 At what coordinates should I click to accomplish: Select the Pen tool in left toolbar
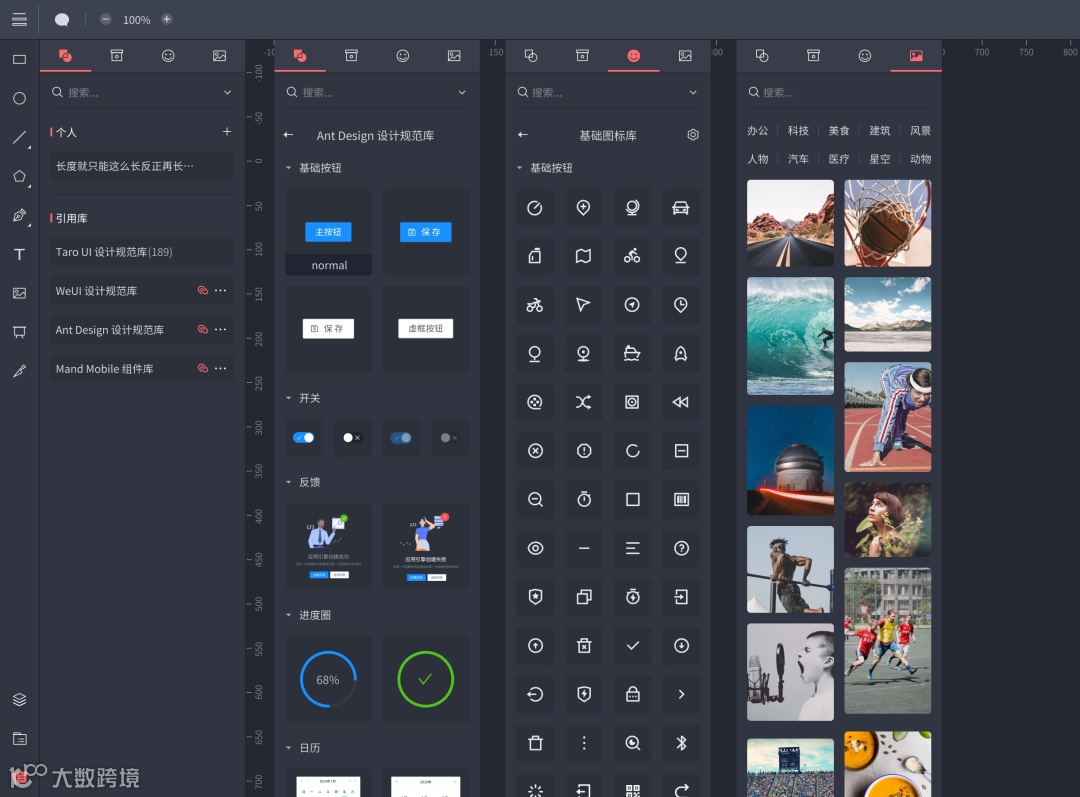[x=20, y=216]
